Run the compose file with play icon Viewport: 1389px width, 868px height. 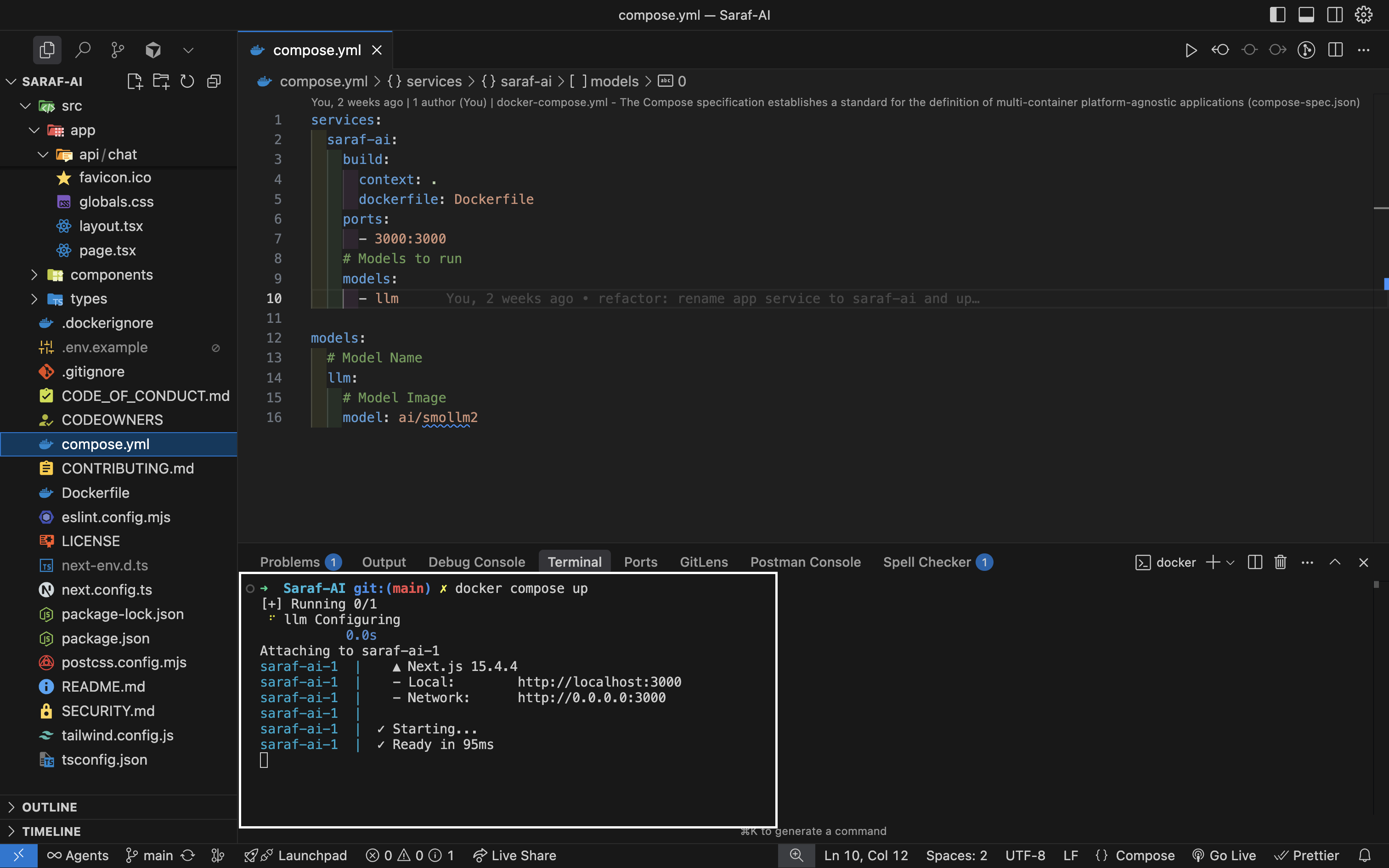click(1191, 51)
